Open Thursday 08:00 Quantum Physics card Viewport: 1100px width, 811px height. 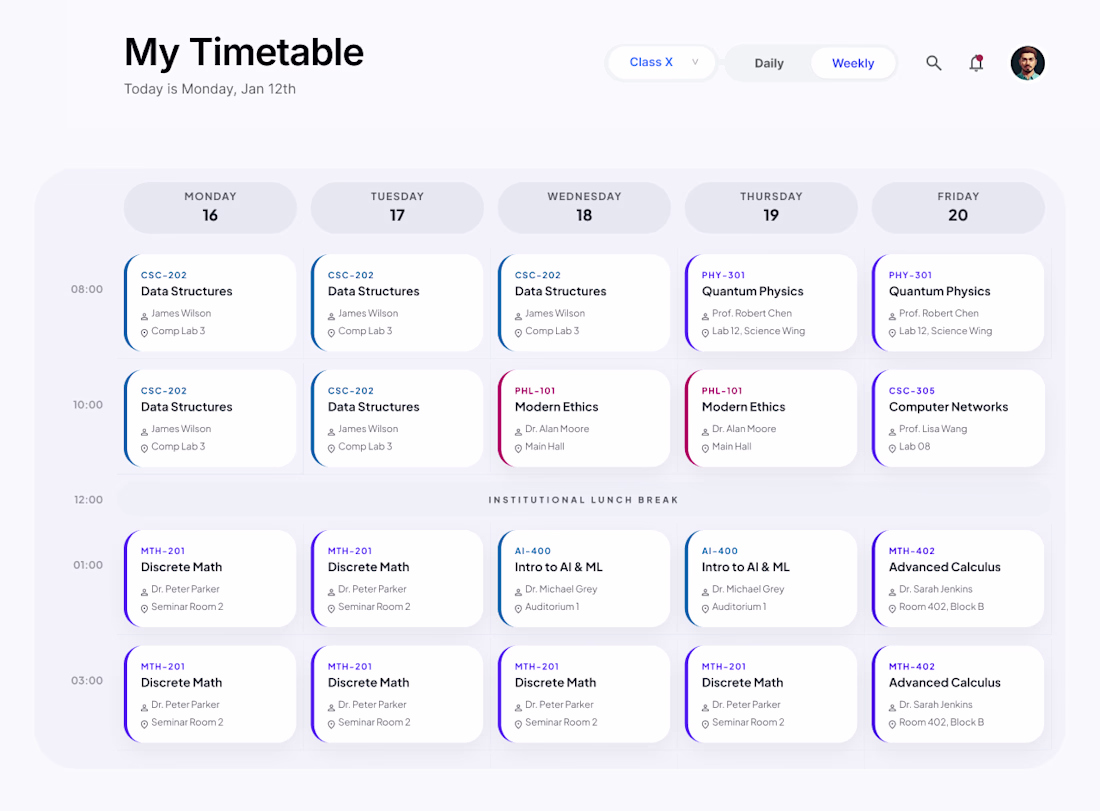(771, 303)
